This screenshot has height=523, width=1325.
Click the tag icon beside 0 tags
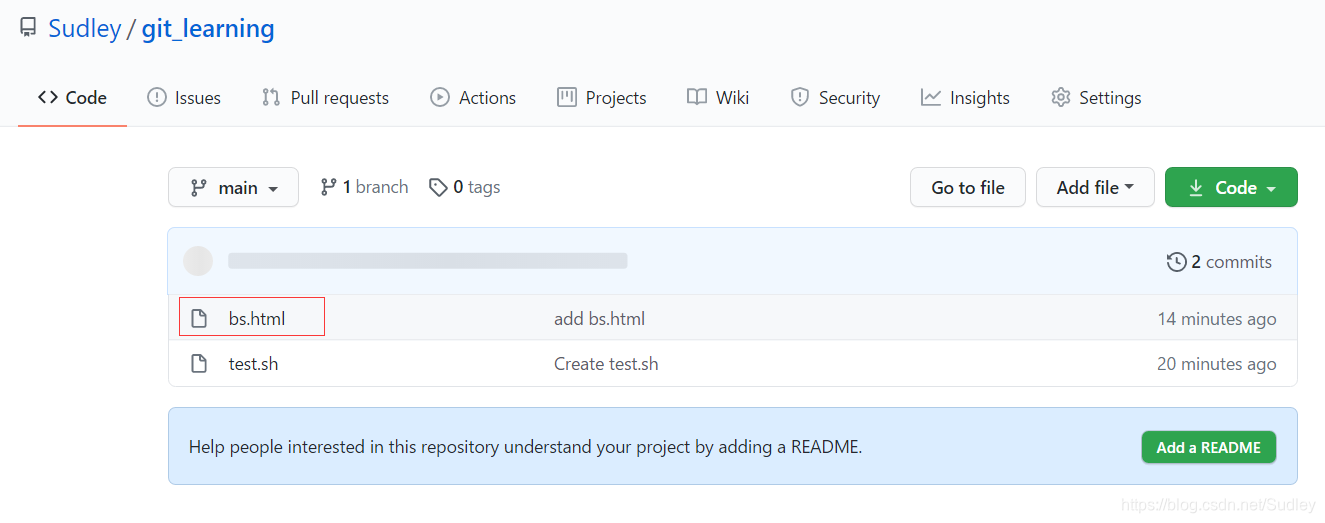point(438,187)
